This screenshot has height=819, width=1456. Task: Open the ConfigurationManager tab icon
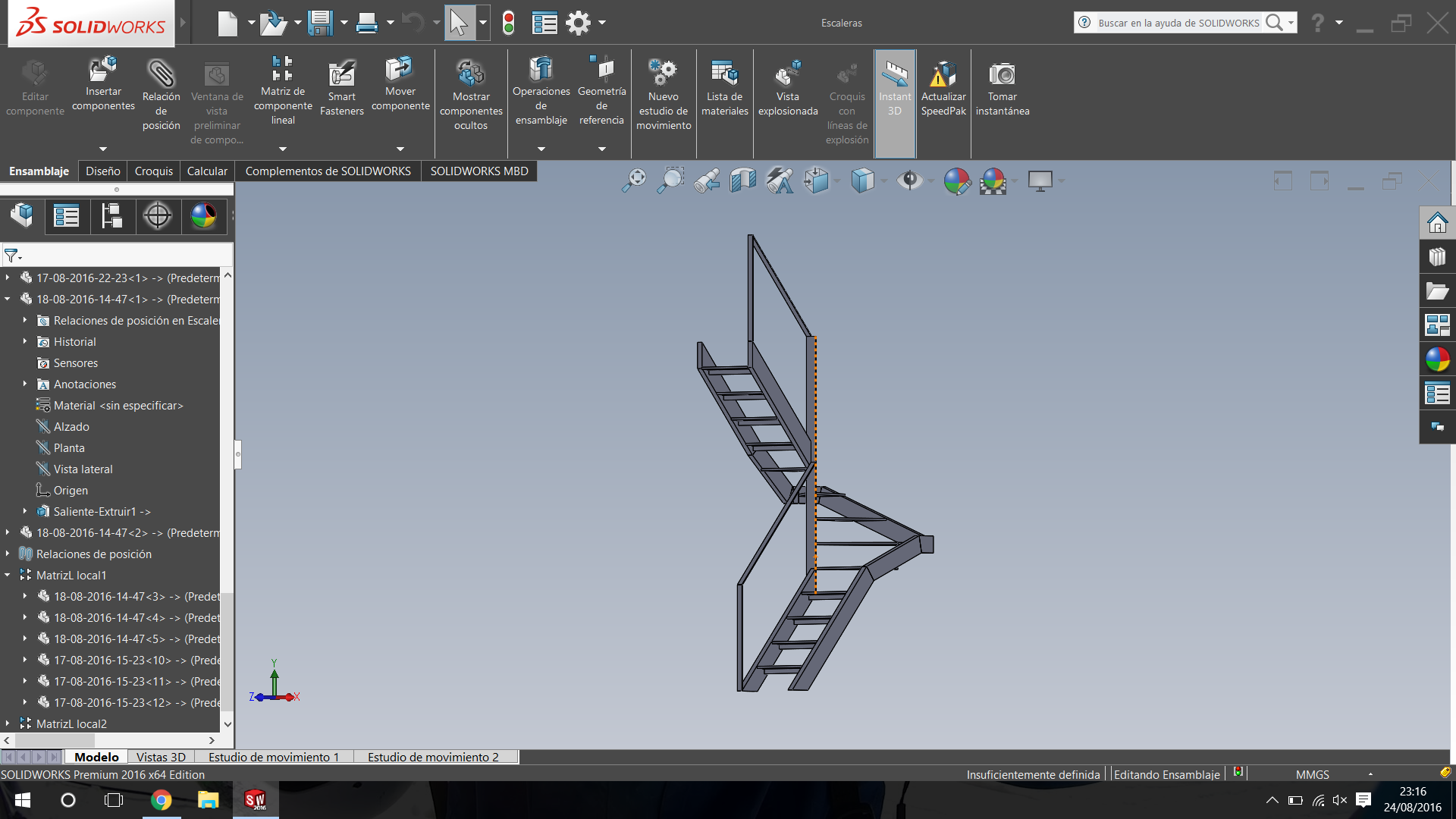pyautogui.click(x=112, y=216)
